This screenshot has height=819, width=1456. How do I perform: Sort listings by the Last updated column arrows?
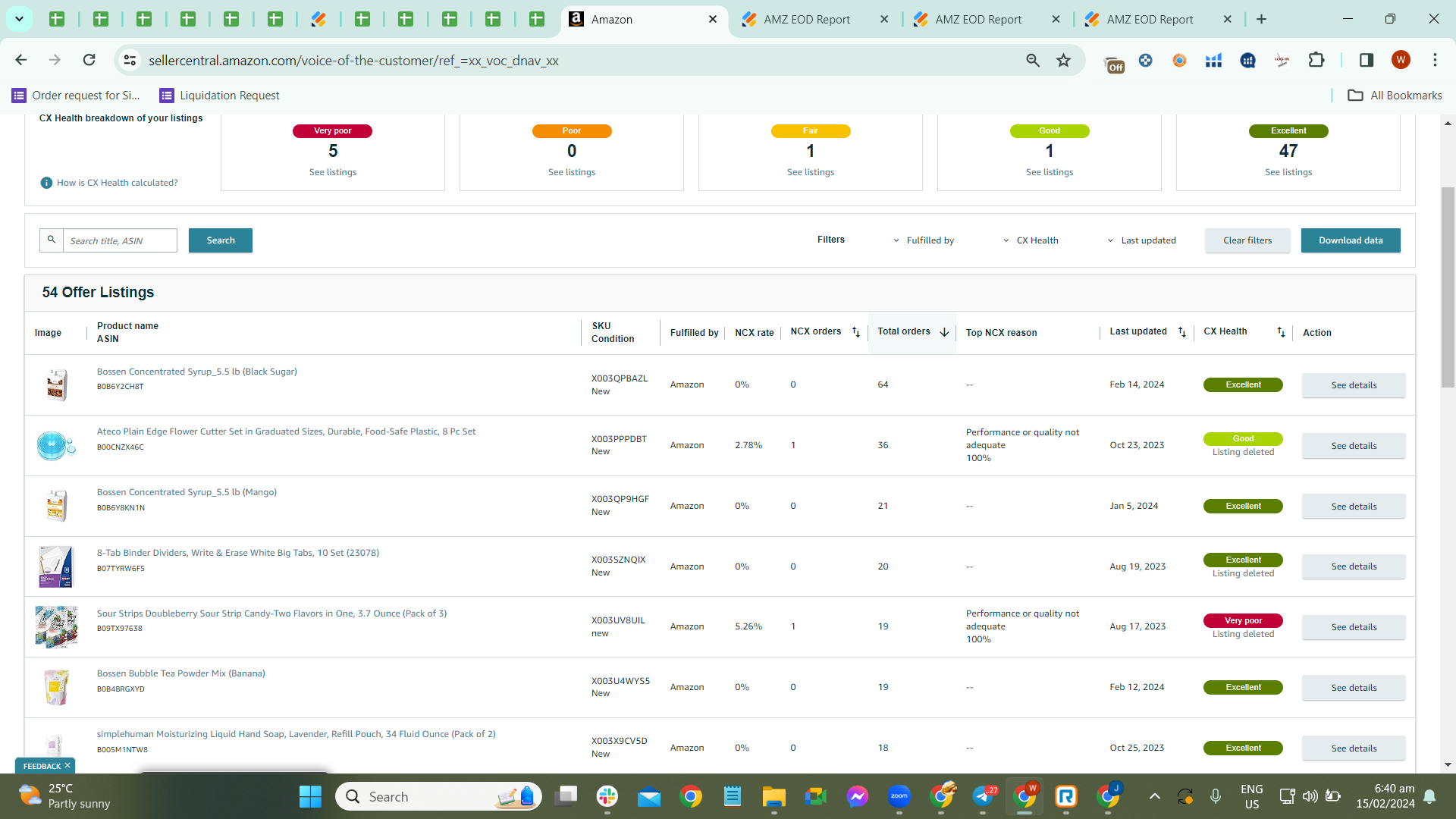1181,332
